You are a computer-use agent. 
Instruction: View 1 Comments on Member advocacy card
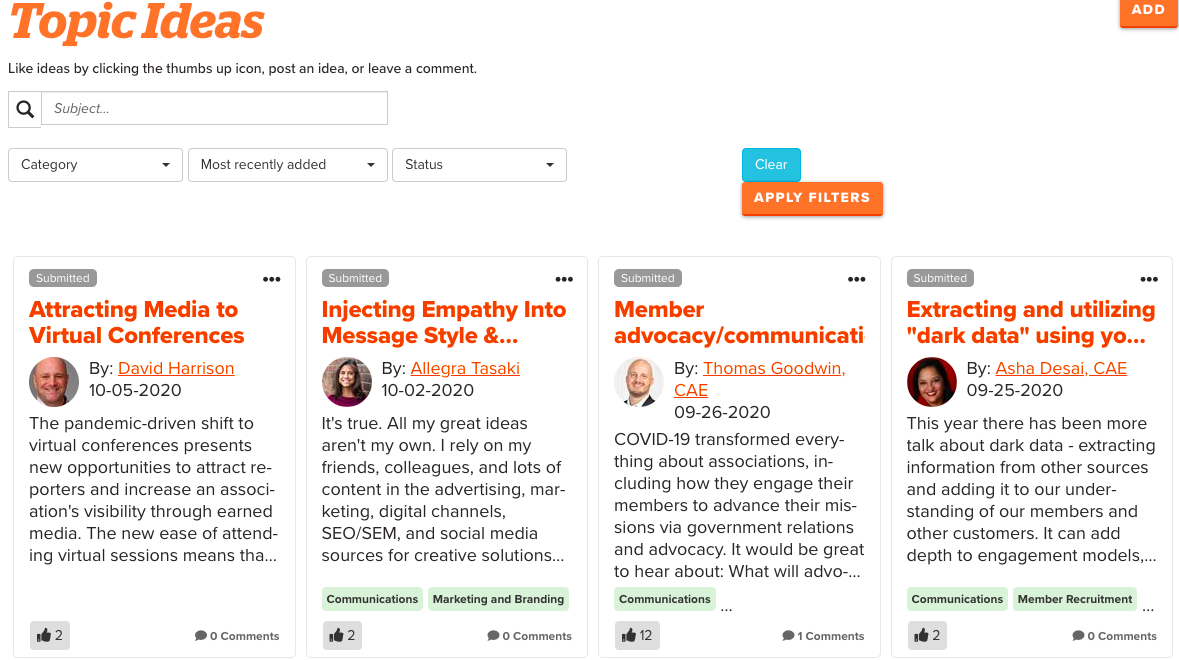(x=823, y=636)
